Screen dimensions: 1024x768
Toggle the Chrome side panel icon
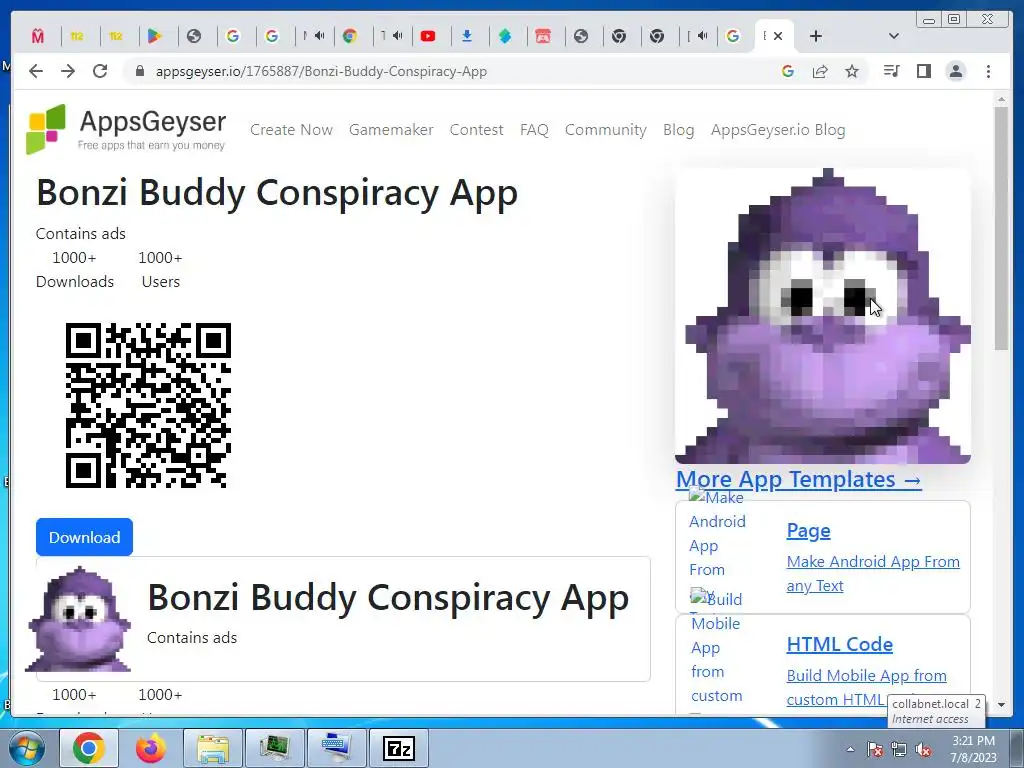(x=923, y=71)
